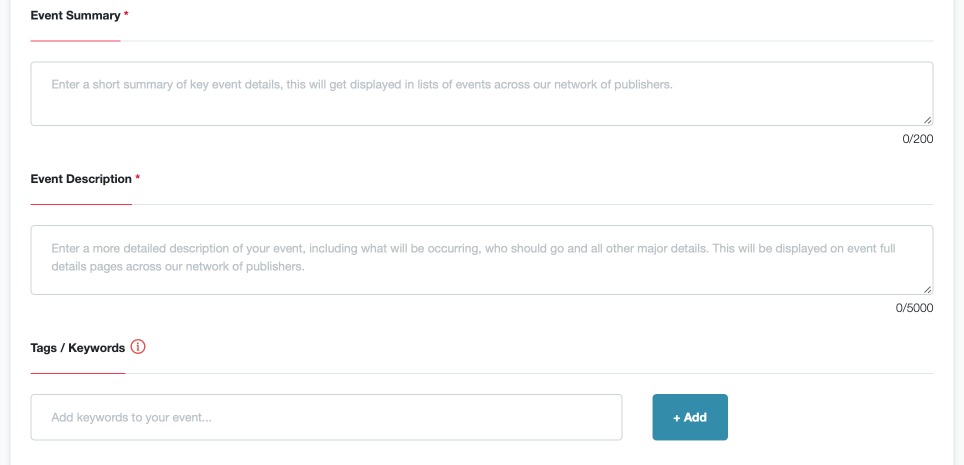The height and width of the screenshot is (465, 964).
Task: Click the + Add keyword button
Action: [690, 417]
